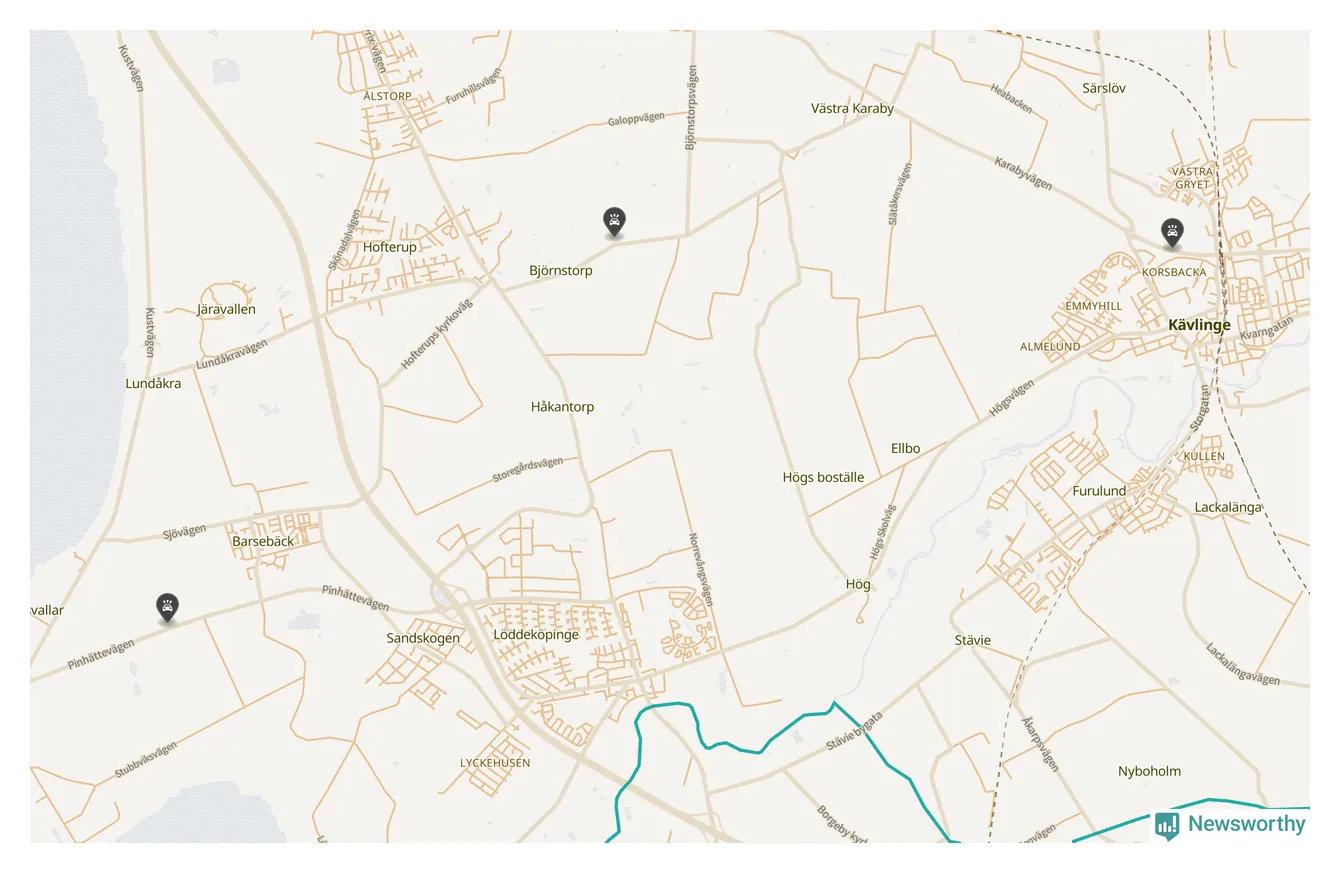The height and width of the screenshot is (873, 1340).
Task: Select the Hofterup place label
Action: pyautogui.click(x=390, y=247)
